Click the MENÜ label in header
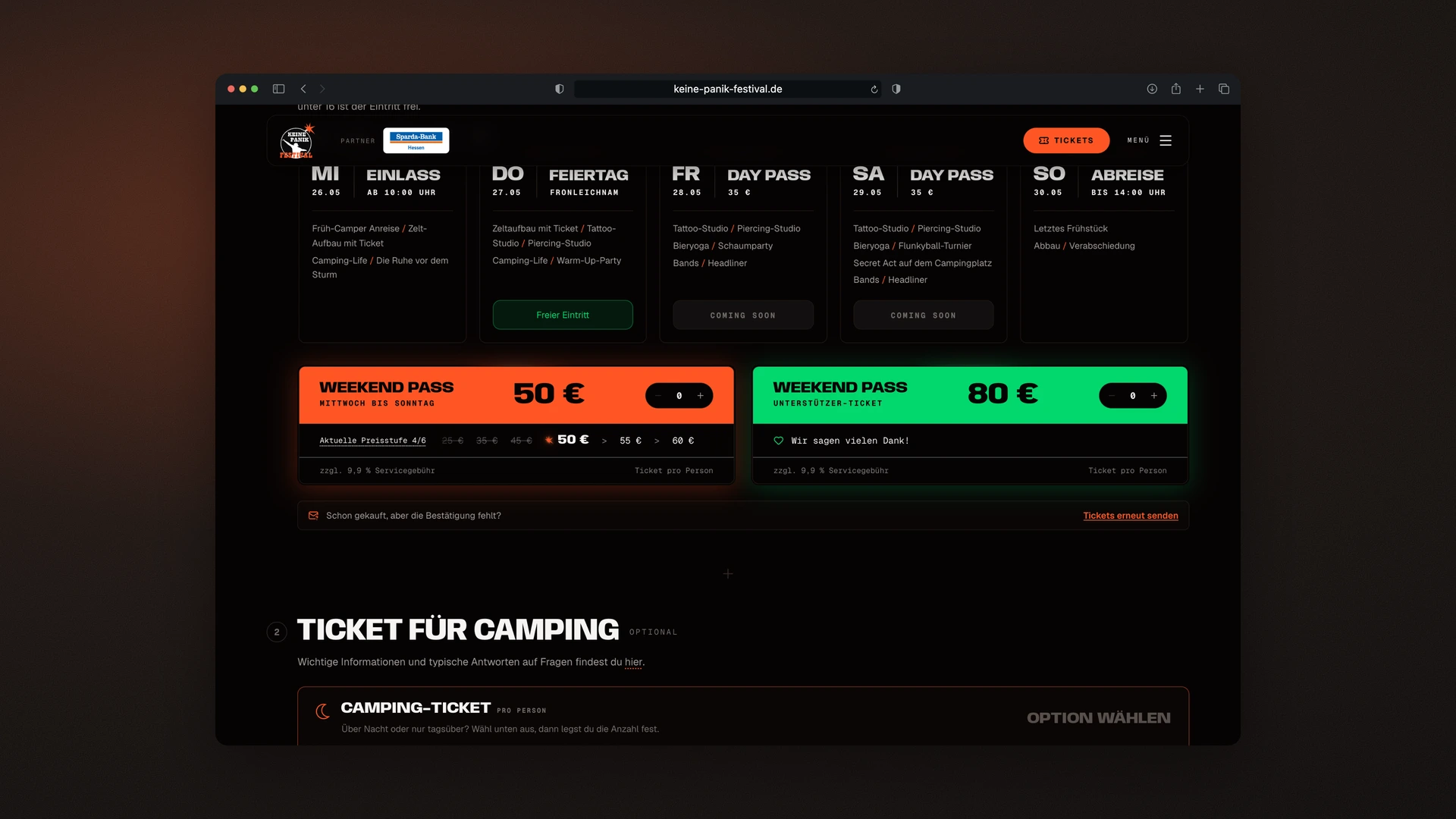Viewport: 1456px width, 819px height. coord(1138,140)
